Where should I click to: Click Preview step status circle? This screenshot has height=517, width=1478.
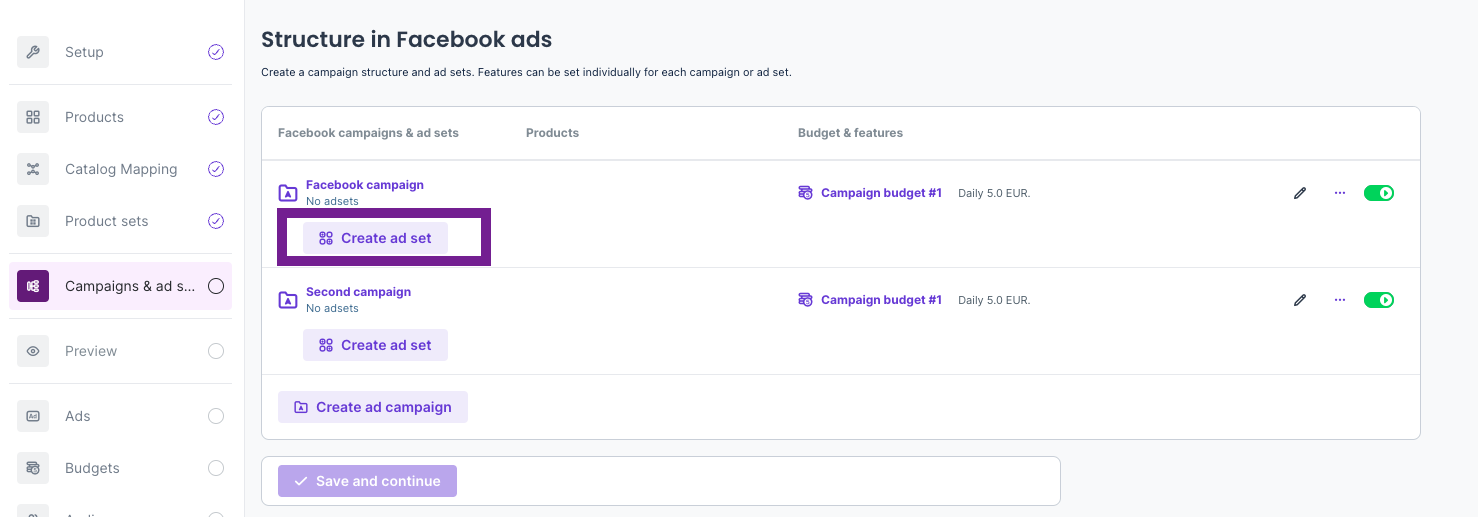[x=216, y=351]
